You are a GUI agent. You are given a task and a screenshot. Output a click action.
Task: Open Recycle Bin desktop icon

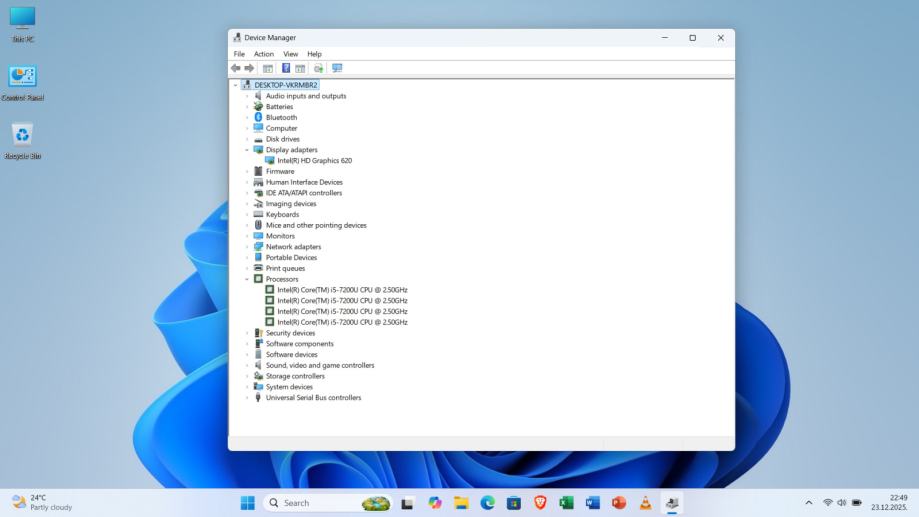point(22,135)
